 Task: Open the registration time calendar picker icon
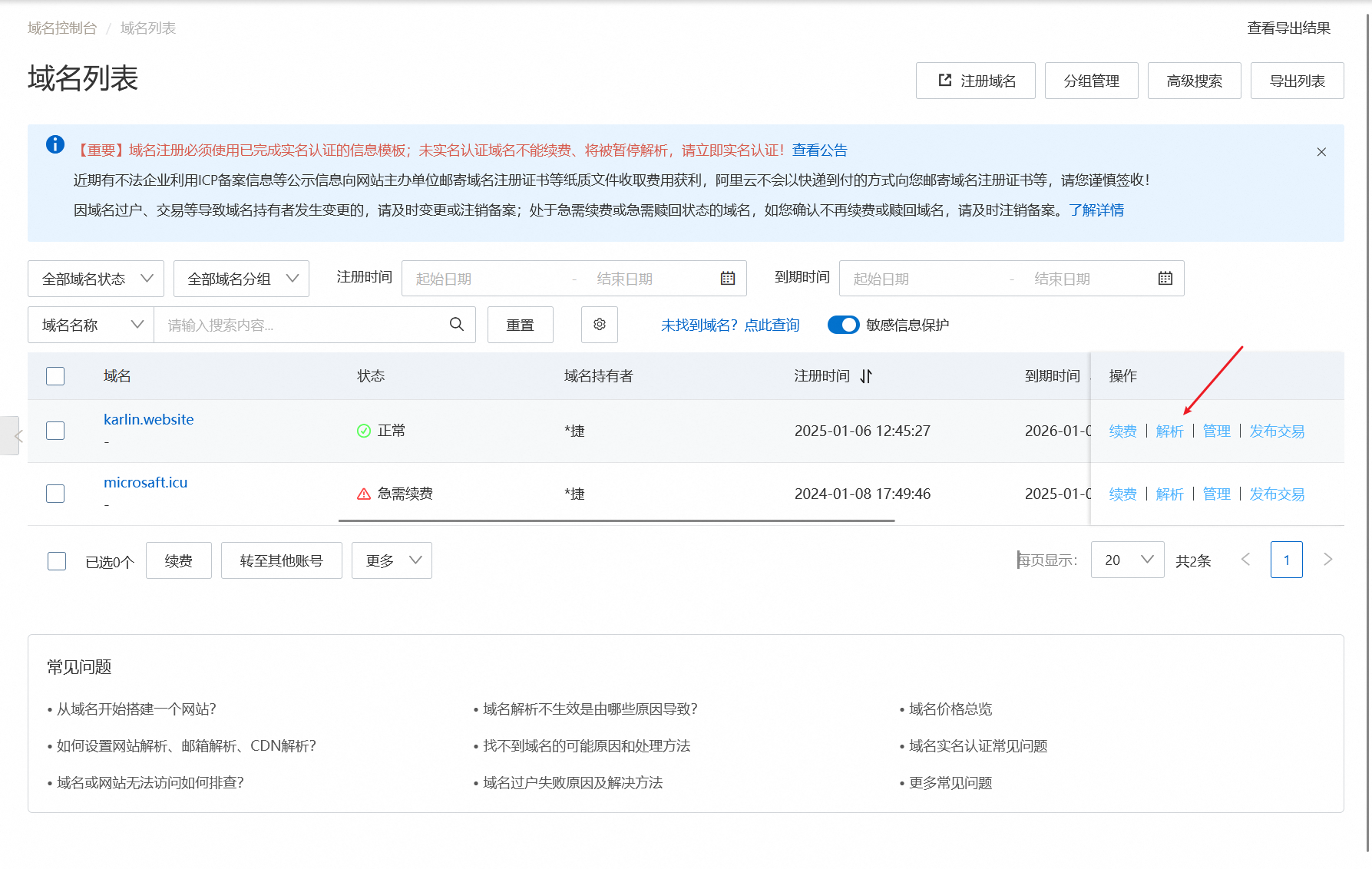[728, 279]
